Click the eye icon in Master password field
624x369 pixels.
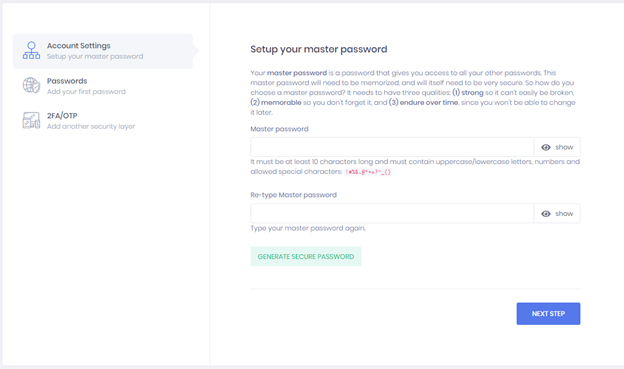546,147
